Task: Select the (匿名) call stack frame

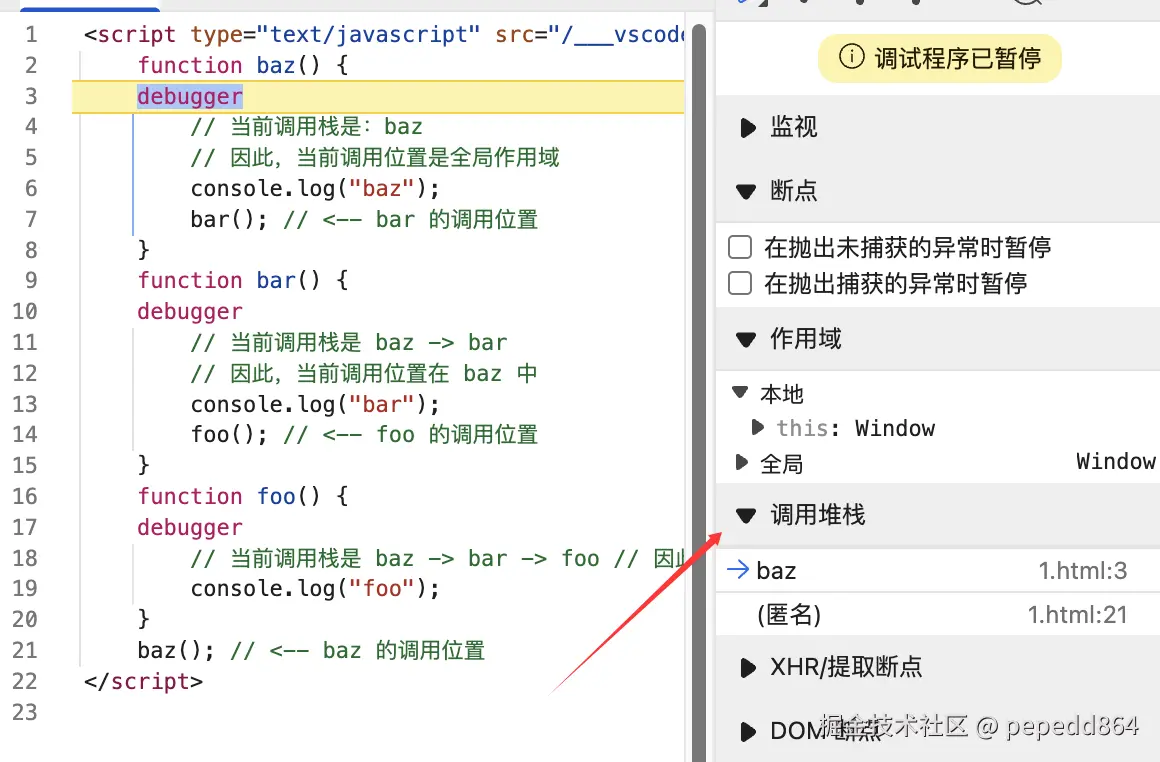Action: click(937, 614)
